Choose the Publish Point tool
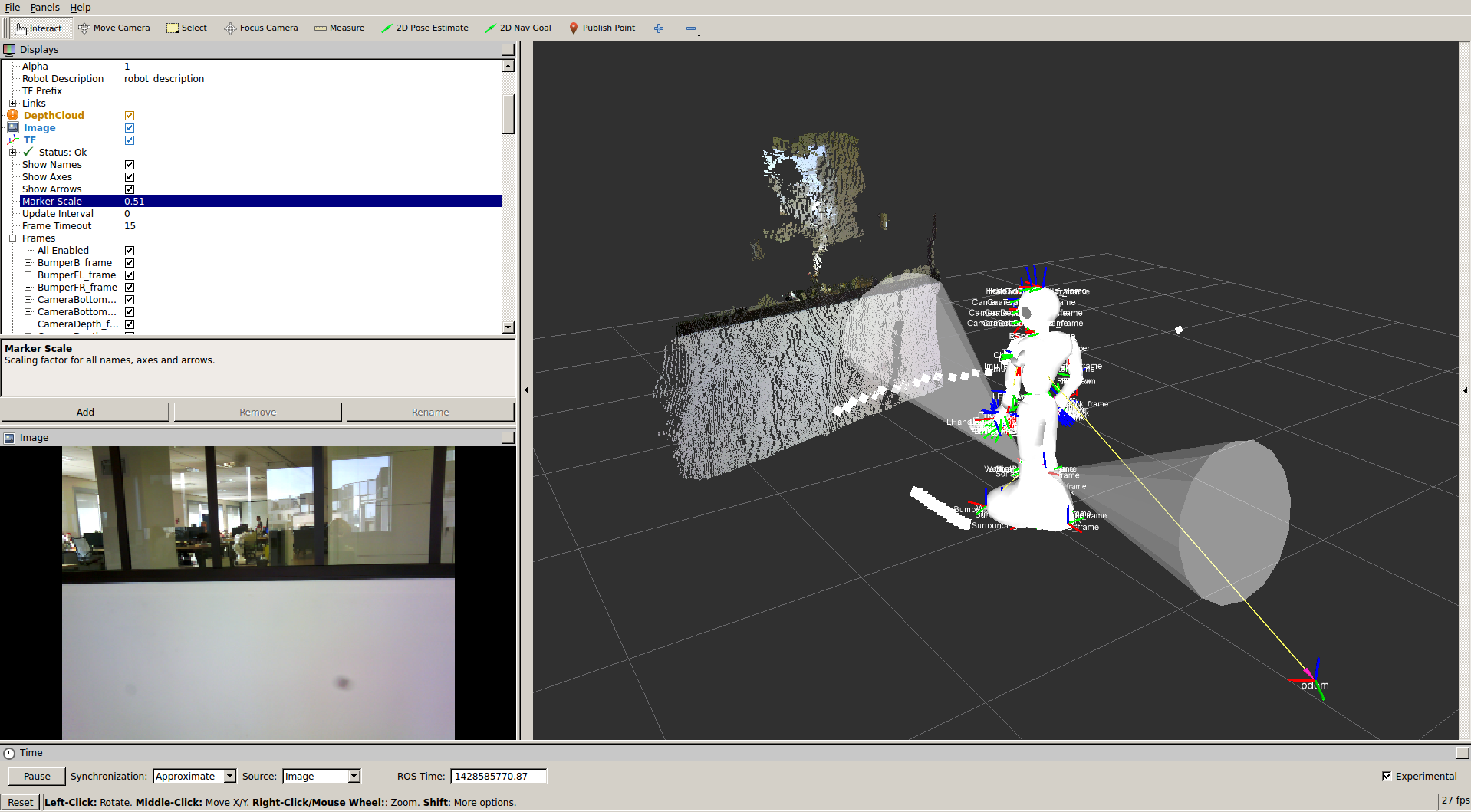 602,28
